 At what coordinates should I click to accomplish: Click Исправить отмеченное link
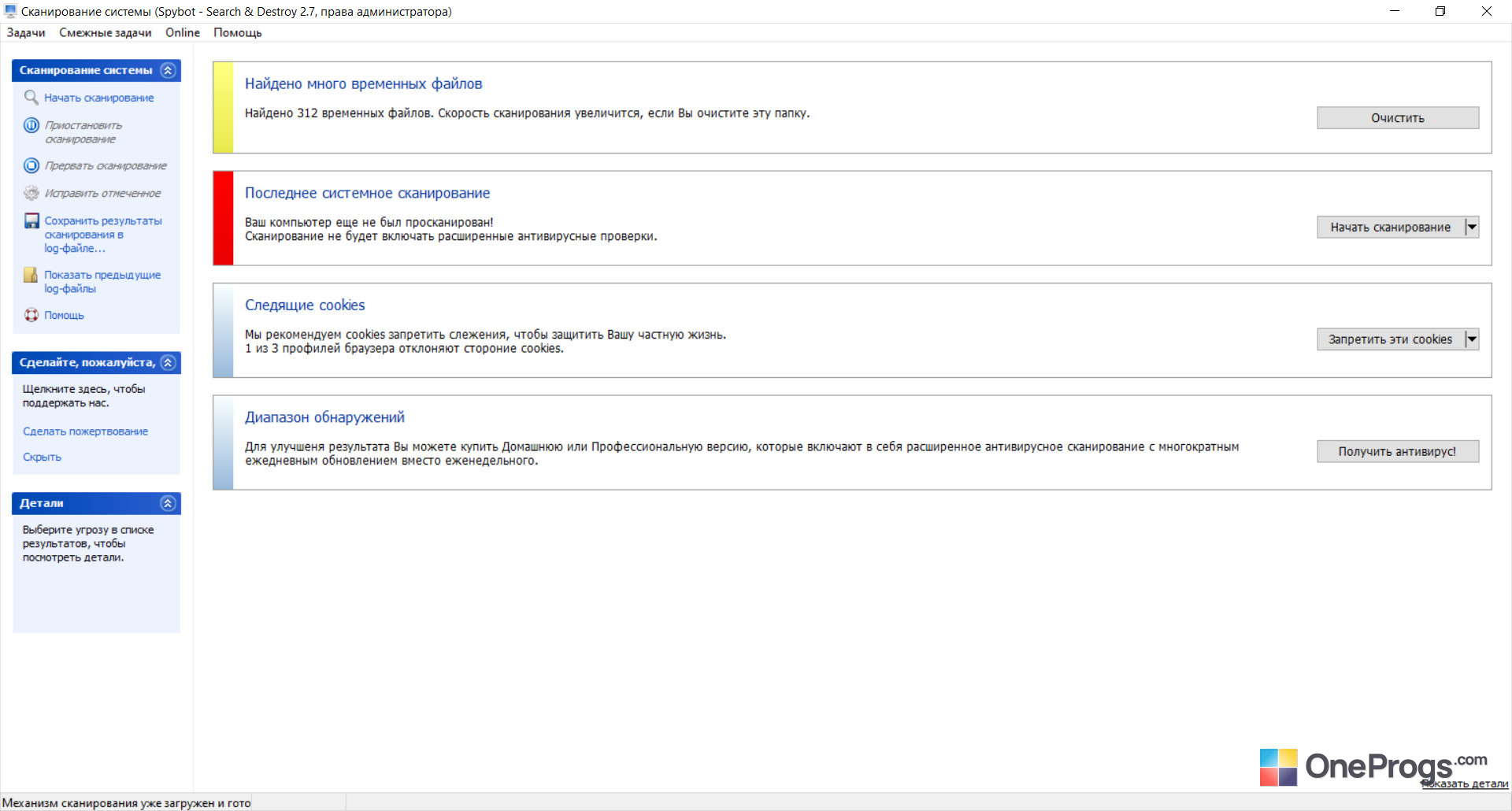(102, 193)
